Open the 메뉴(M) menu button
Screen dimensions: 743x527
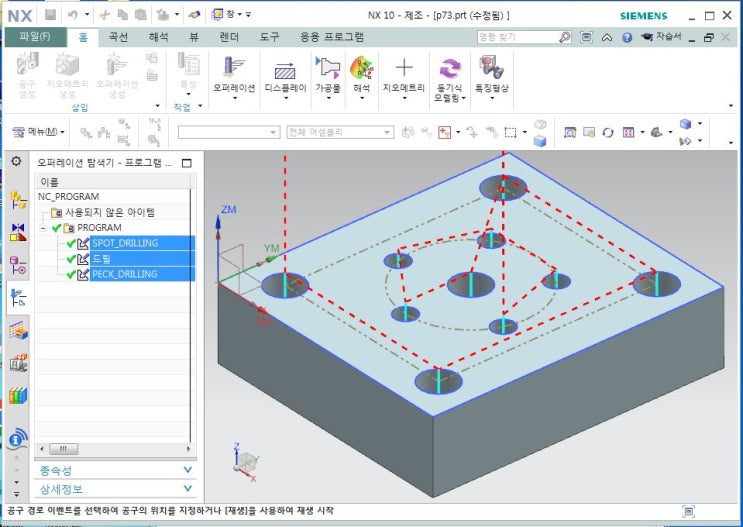pyautogui.click(x=39, y=132)
